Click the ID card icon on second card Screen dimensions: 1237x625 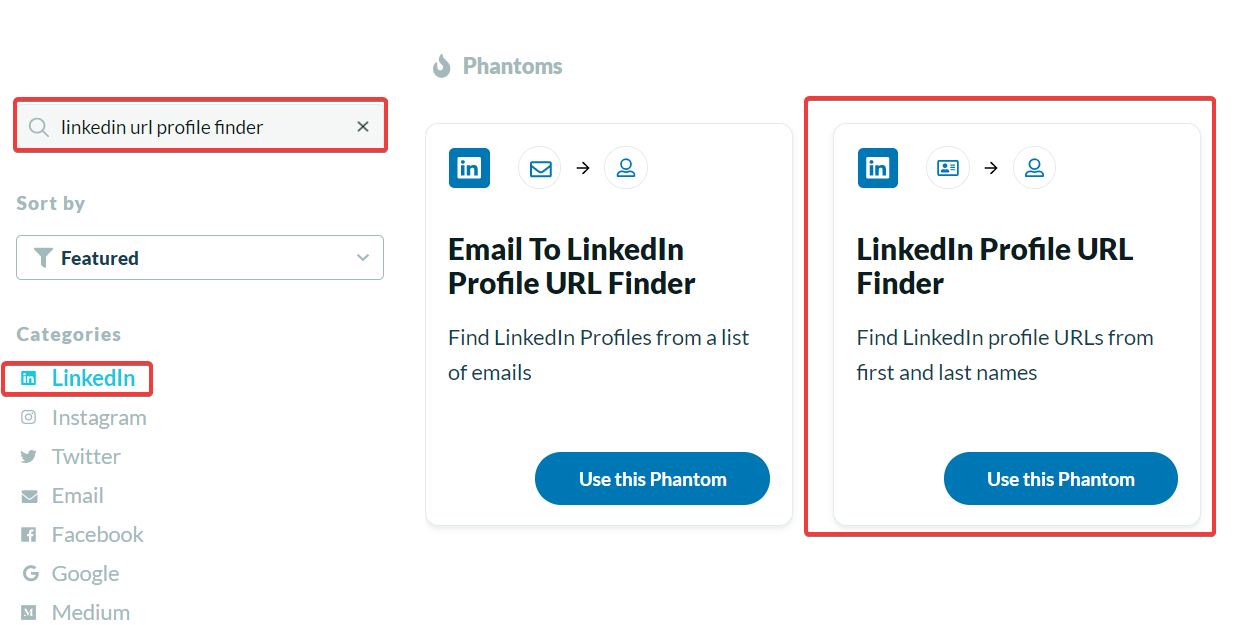point(948,168)
